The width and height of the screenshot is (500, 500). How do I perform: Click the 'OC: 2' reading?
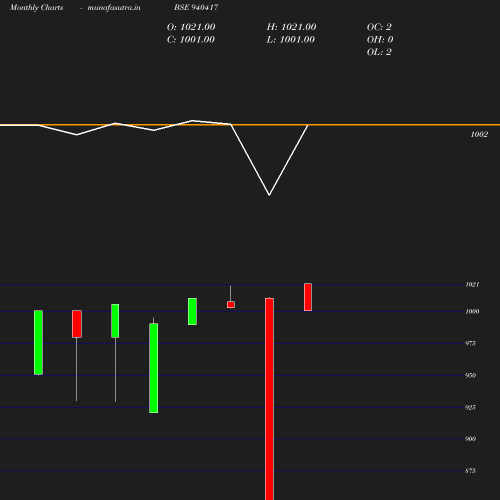[x=379, y=27]
